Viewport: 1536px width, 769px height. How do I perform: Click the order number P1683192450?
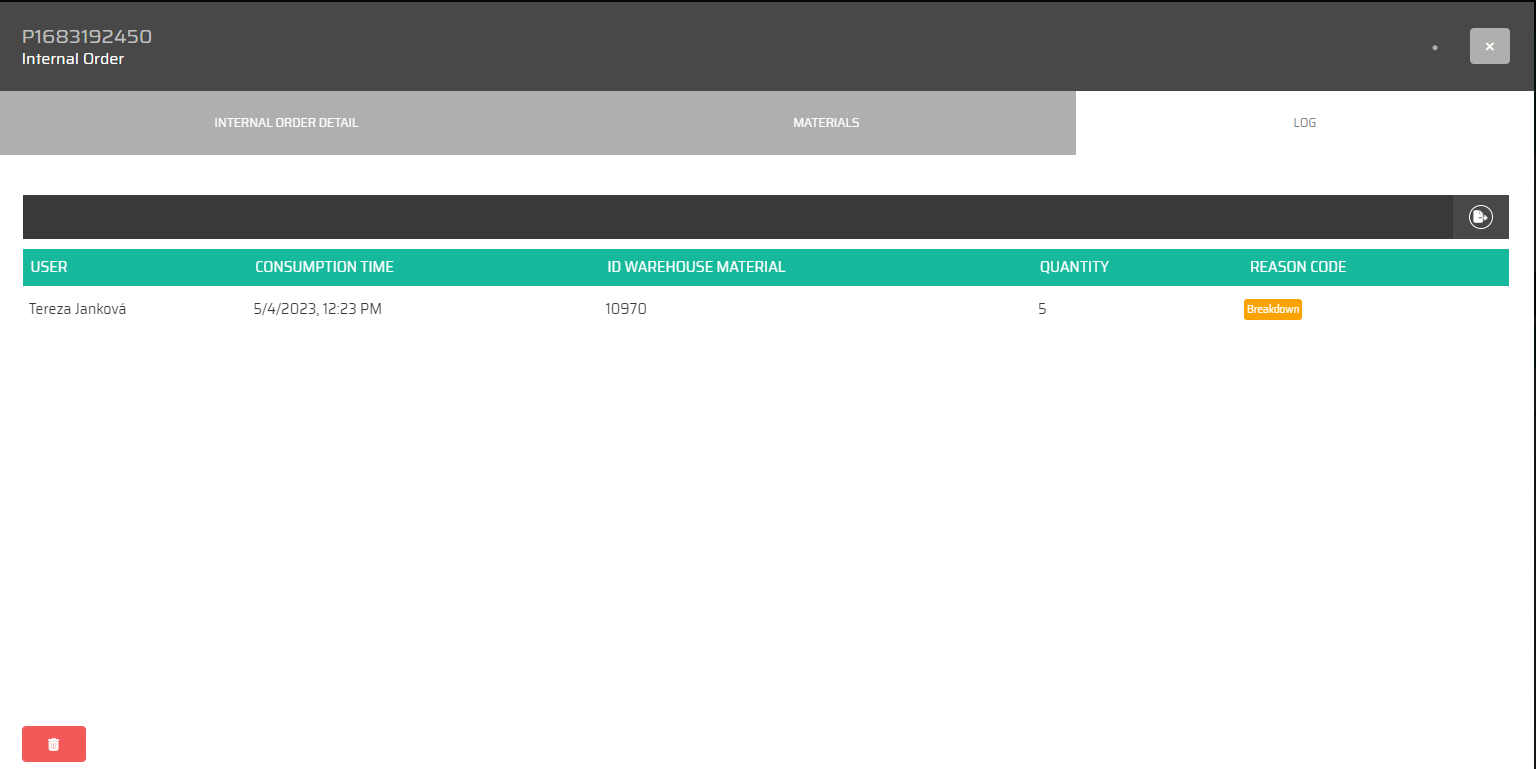[87, 37]
